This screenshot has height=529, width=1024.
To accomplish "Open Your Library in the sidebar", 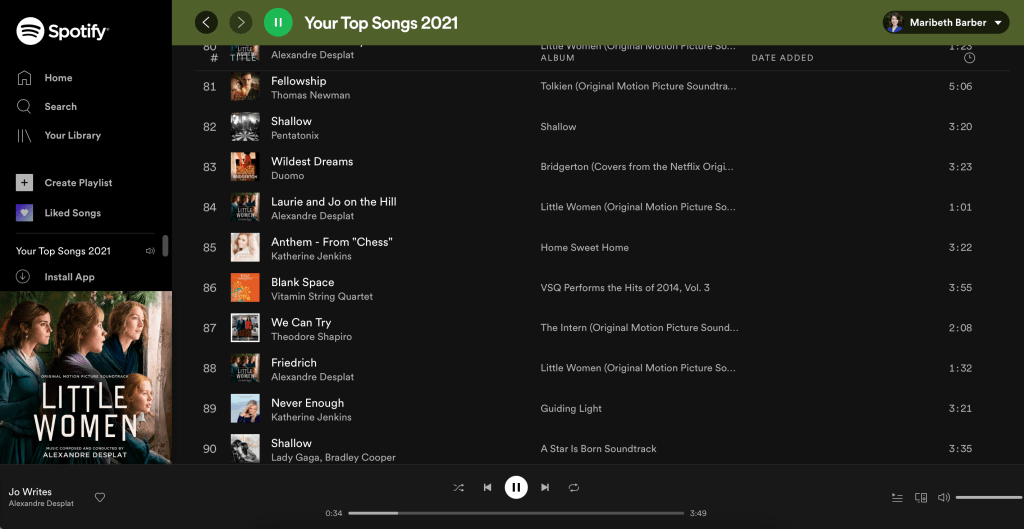I will (72, 135).
